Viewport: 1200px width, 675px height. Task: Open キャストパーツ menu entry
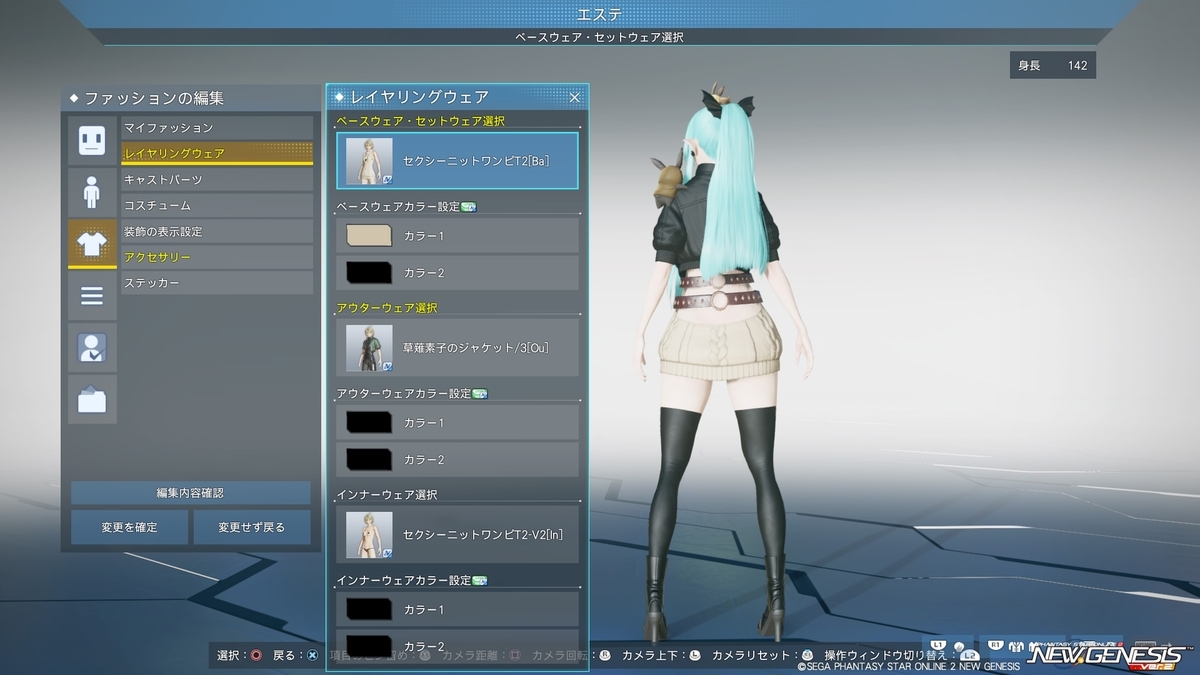coord(217,180)
